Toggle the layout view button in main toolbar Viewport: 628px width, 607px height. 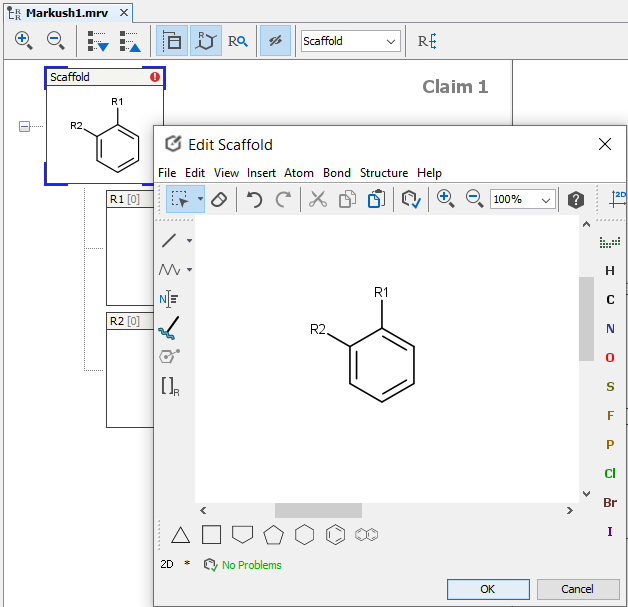pyautogui.click(x=172, y=41)
